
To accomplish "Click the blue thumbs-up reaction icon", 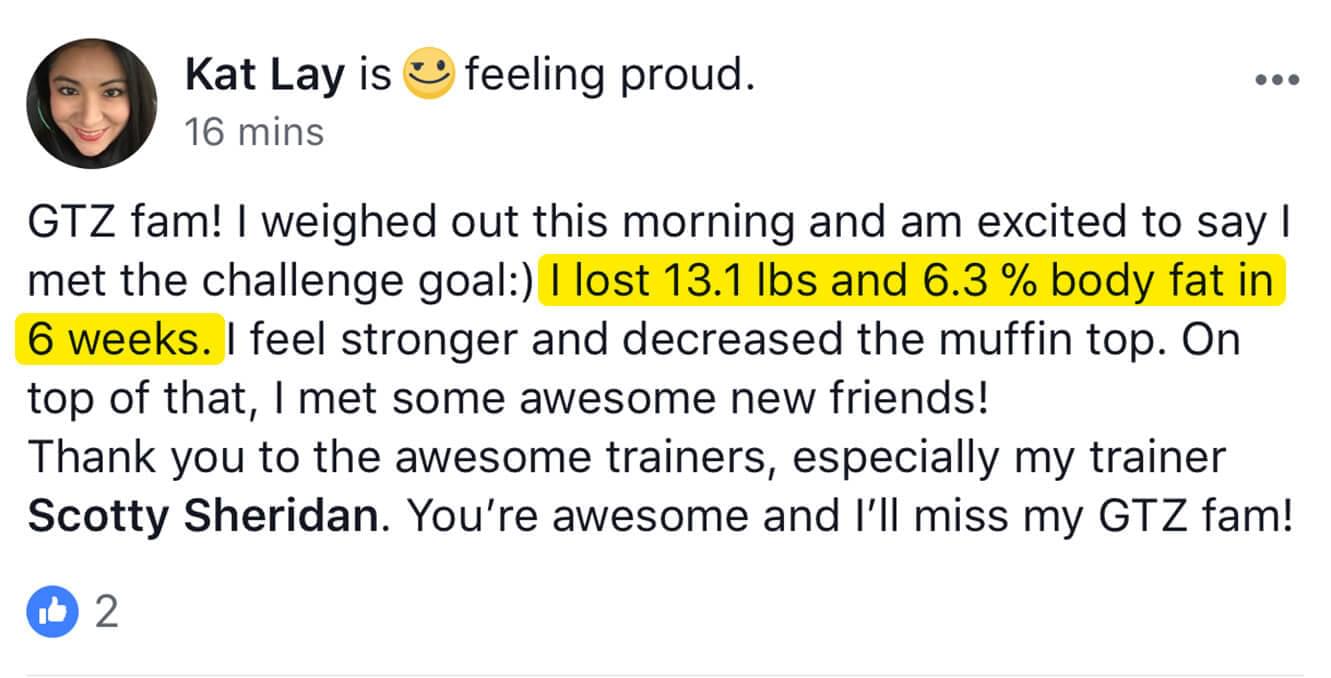I will pos(56,612).
